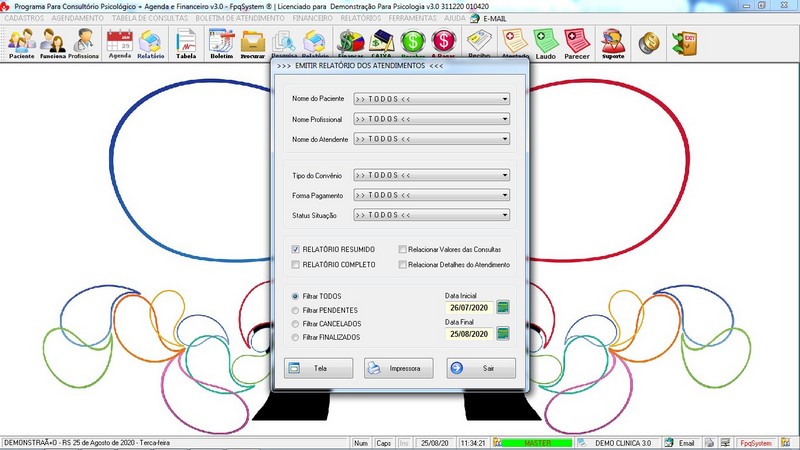
Task: Open the FERRAMENTAS menu
Action: [x=413, y=18]
